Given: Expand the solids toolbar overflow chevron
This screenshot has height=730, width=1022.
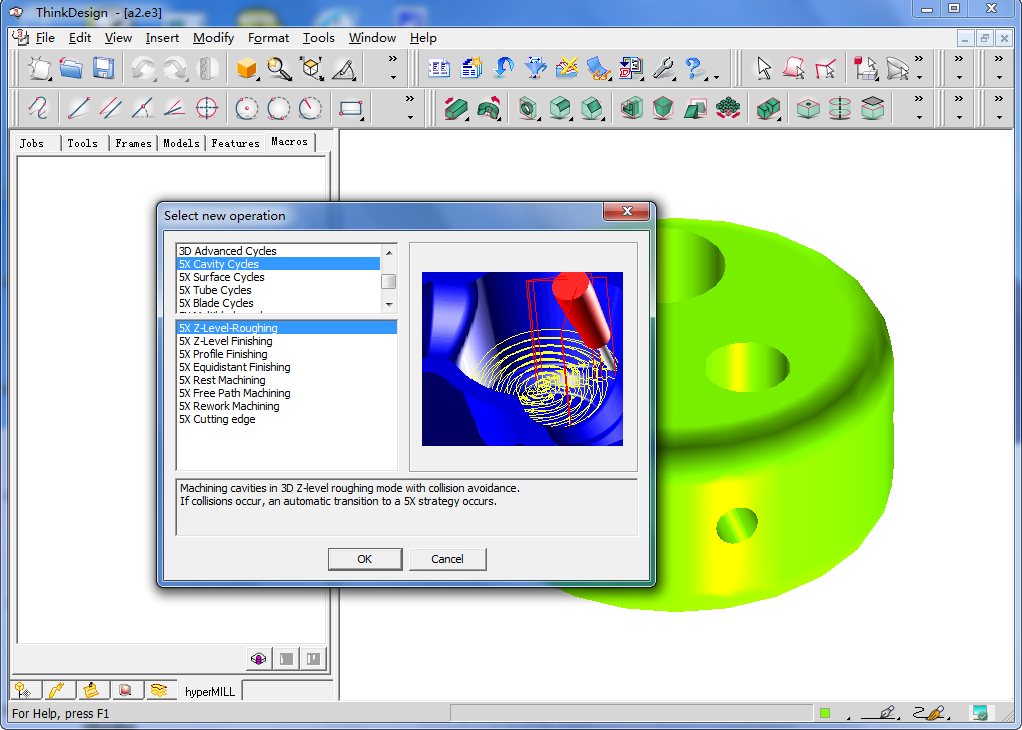Looking at the screenshot, I should [918, 99].
